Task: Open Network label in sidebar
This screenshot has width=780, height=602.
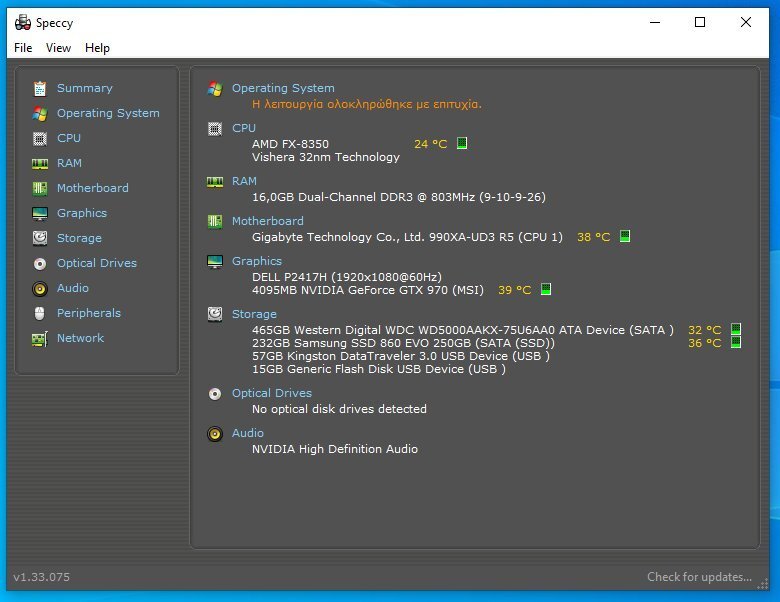Action: tap(81, 338)
